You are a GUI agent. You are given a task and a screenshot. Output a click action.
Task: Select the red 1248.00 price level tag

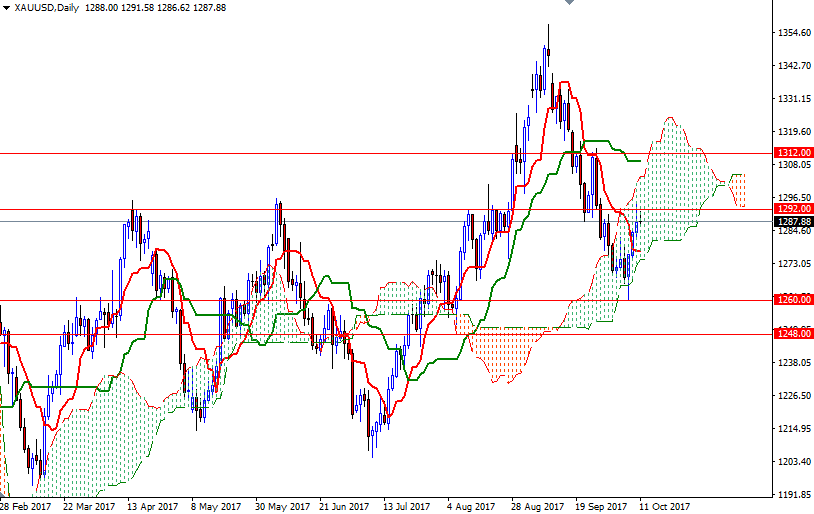click(794, 333)
